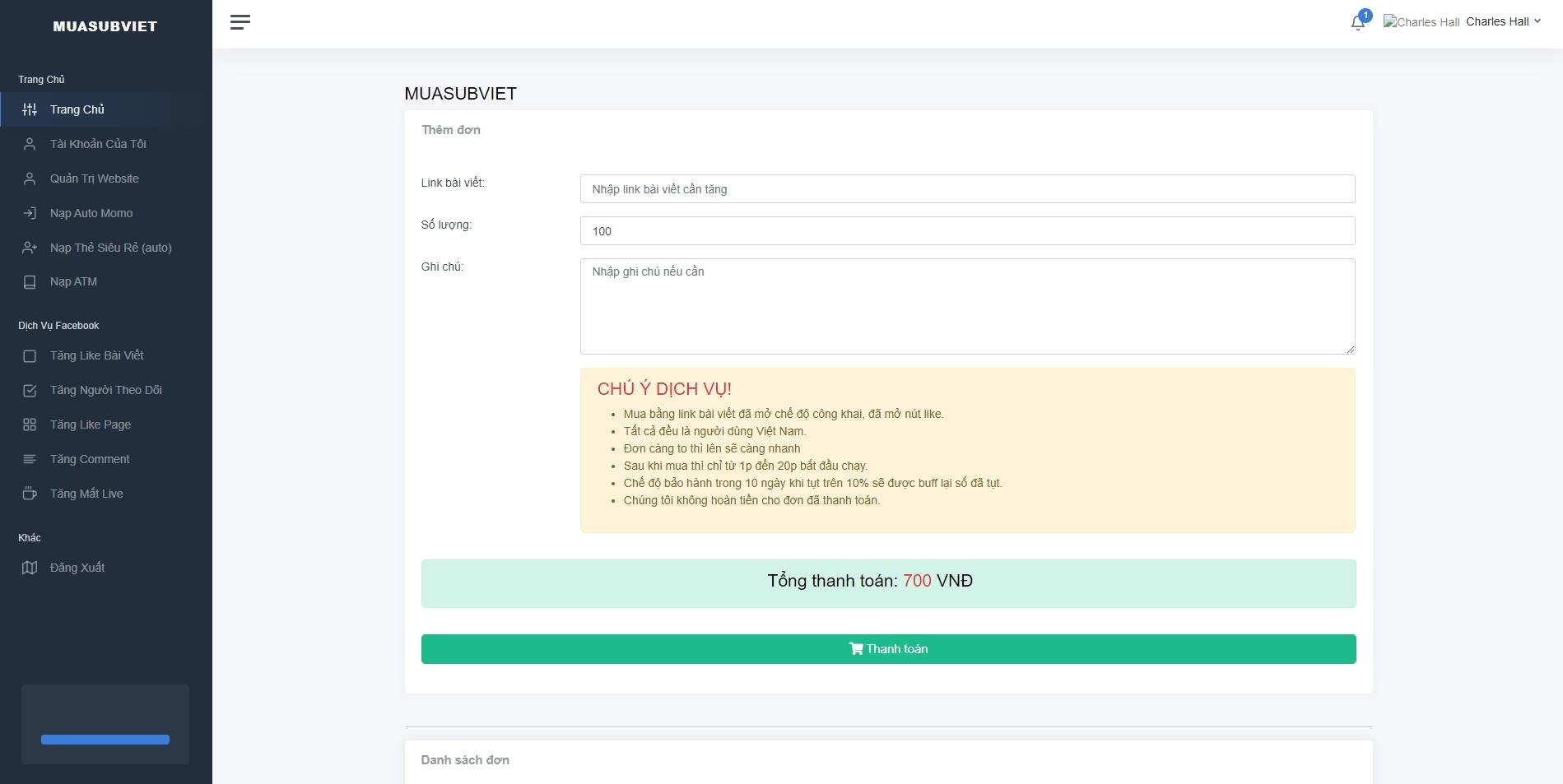Viewport: 1563px width, 784px height.
Task: Click the blue bar in sidebar footer
Action: pos(105,740)
